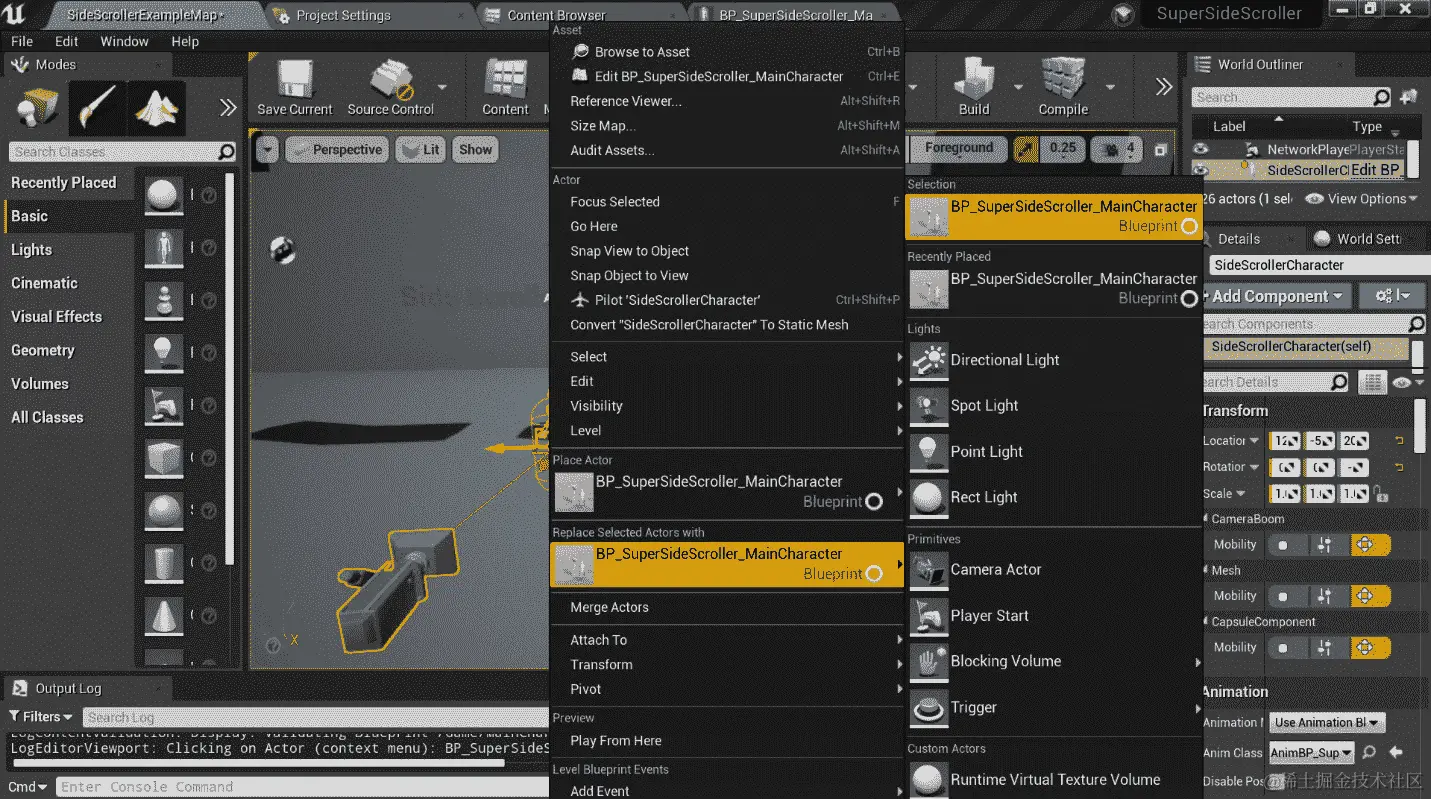Open the Add Component dropdown
This screenshot has width=1431, height=799.
1276,296
